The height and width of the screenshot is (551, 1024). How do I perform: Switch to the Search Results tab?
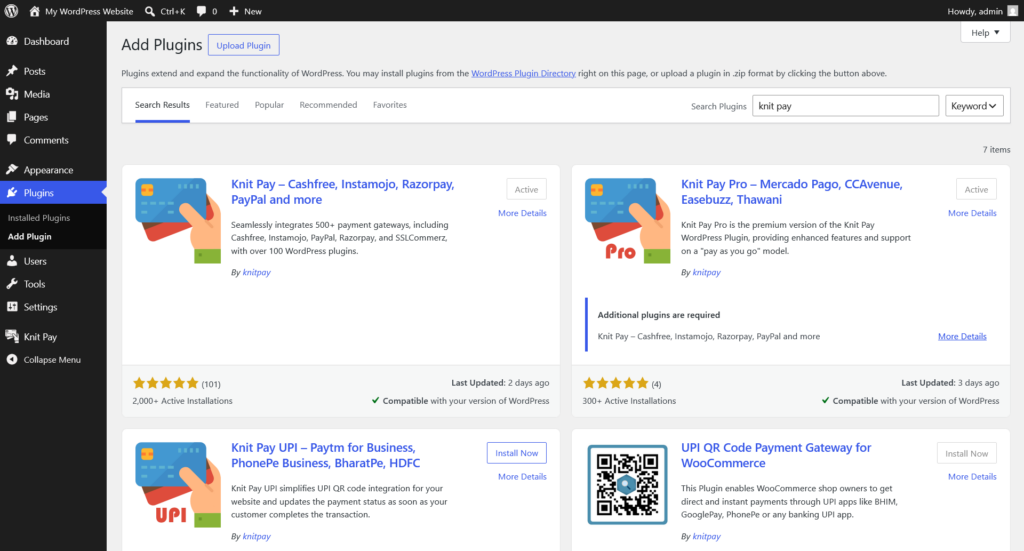point(162,105)
